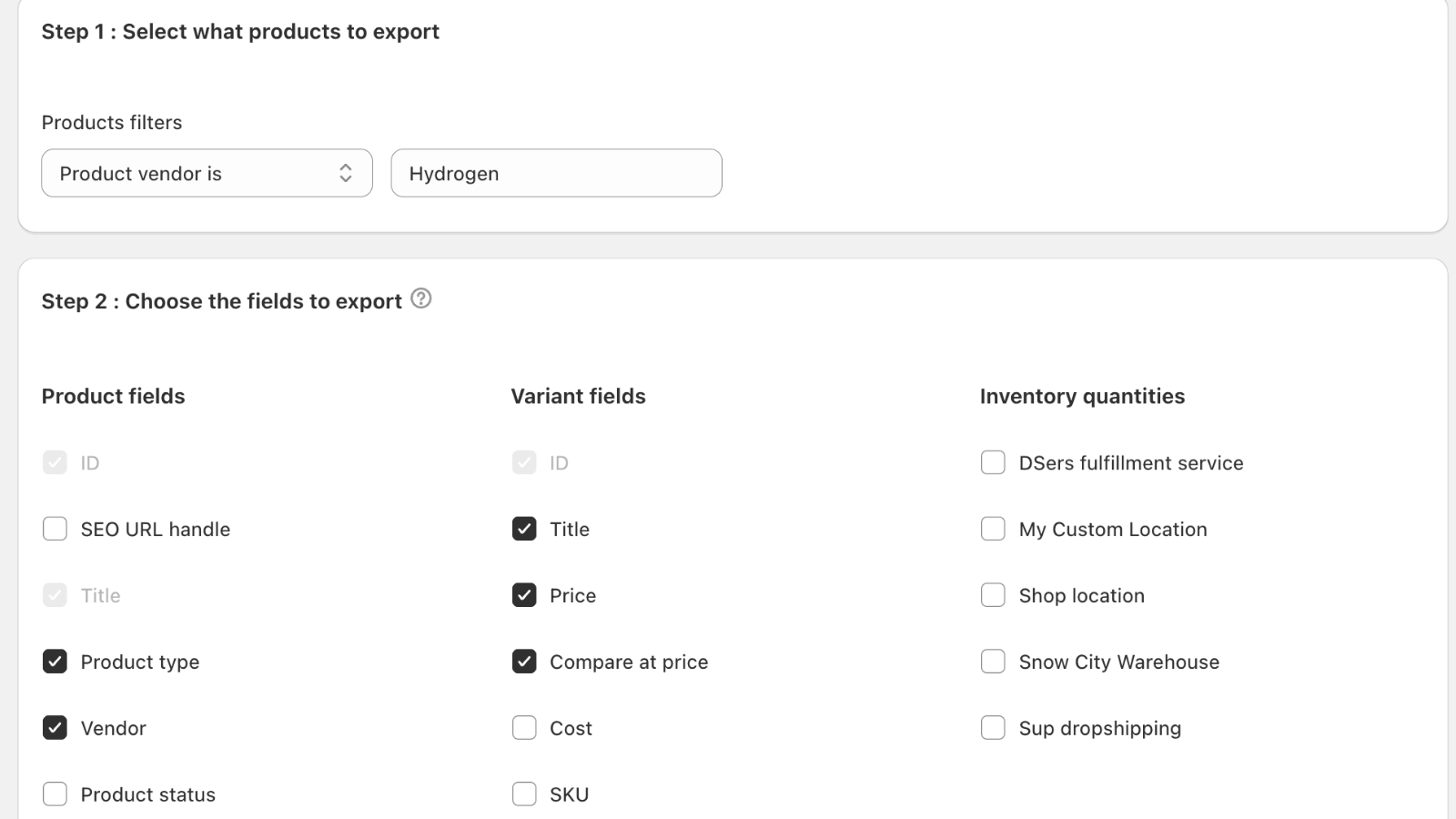This screenshot has height=819, width=1456.
Task: Enable Snow City Warehouse inventory
Action: [993, 662]
